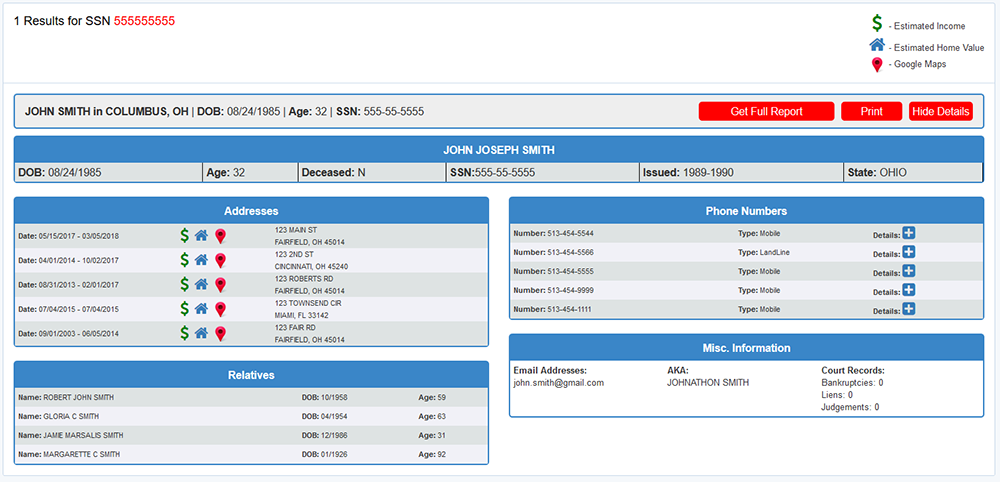The width and height of the screenshot is (1000, 482).
Task: View home value for 123 Main St
Action: [x=202, y=236]
